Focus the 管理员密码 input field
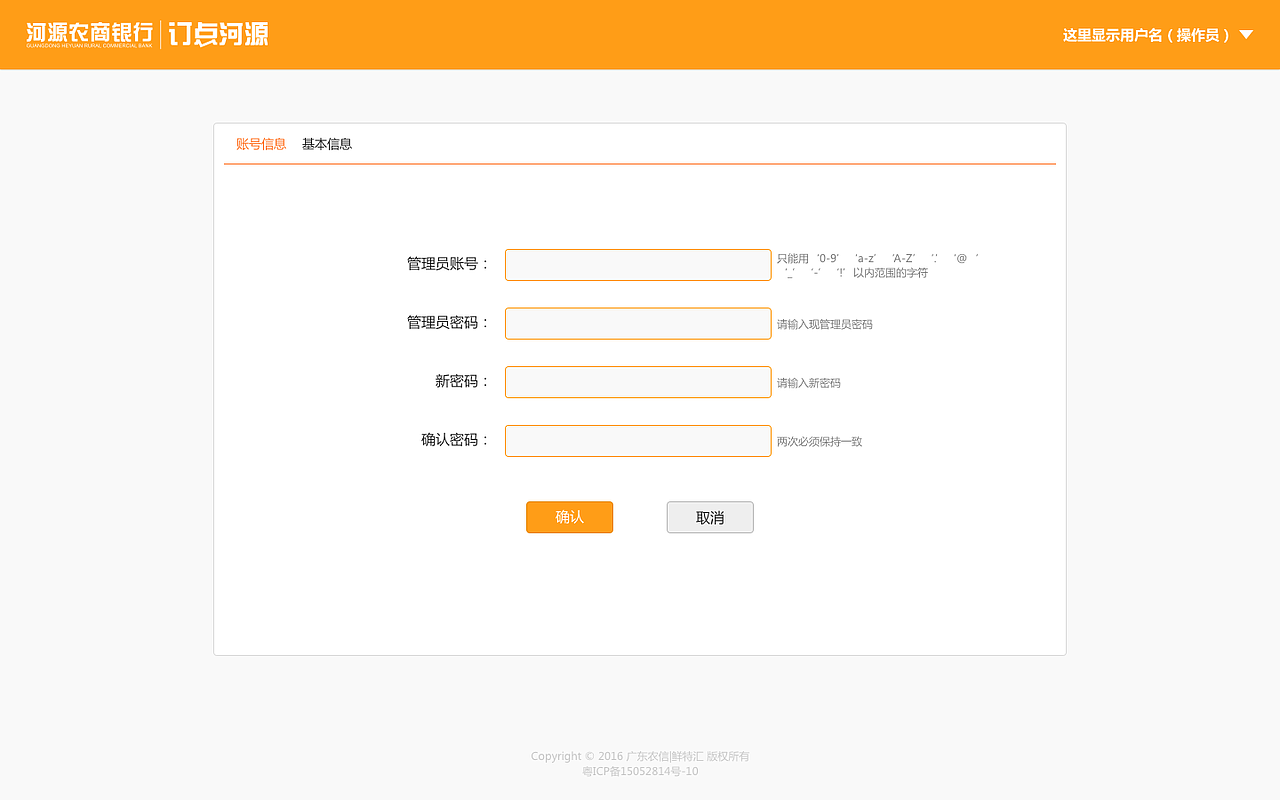The image size is (1280, 800). tap(638, 323)
